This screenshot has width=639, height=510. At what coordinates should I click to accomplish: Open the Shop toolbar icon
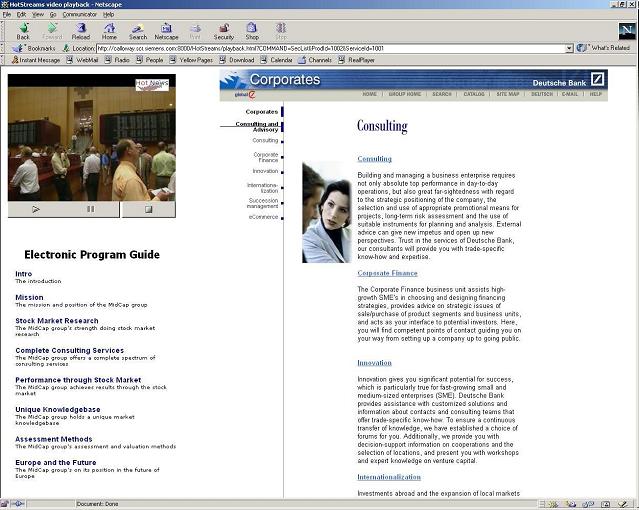click(x=252, y=30)
